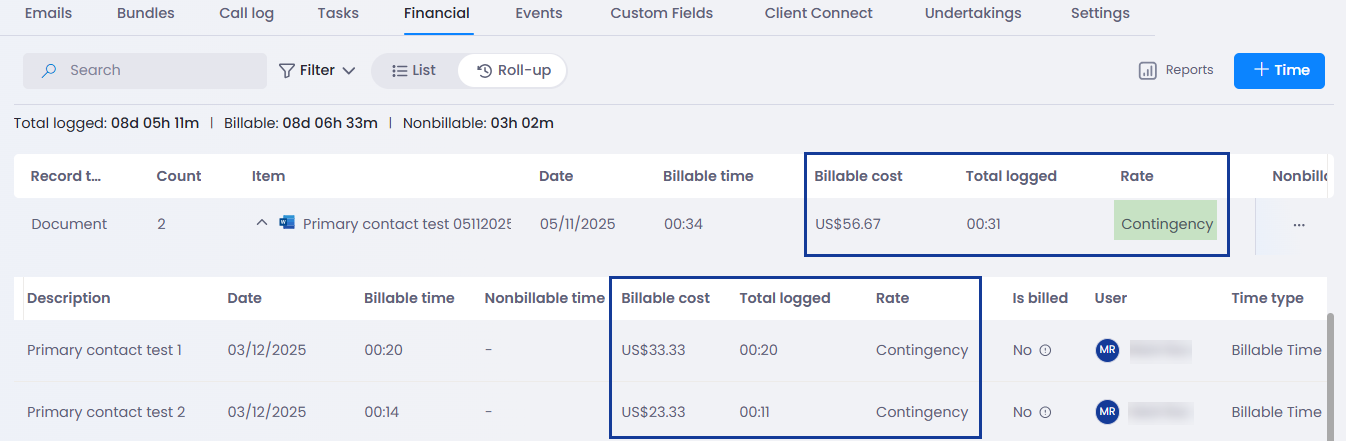Click the MR user avatar in Primary contact test 2 row
1346x441 pixels.
(1107, 412)
